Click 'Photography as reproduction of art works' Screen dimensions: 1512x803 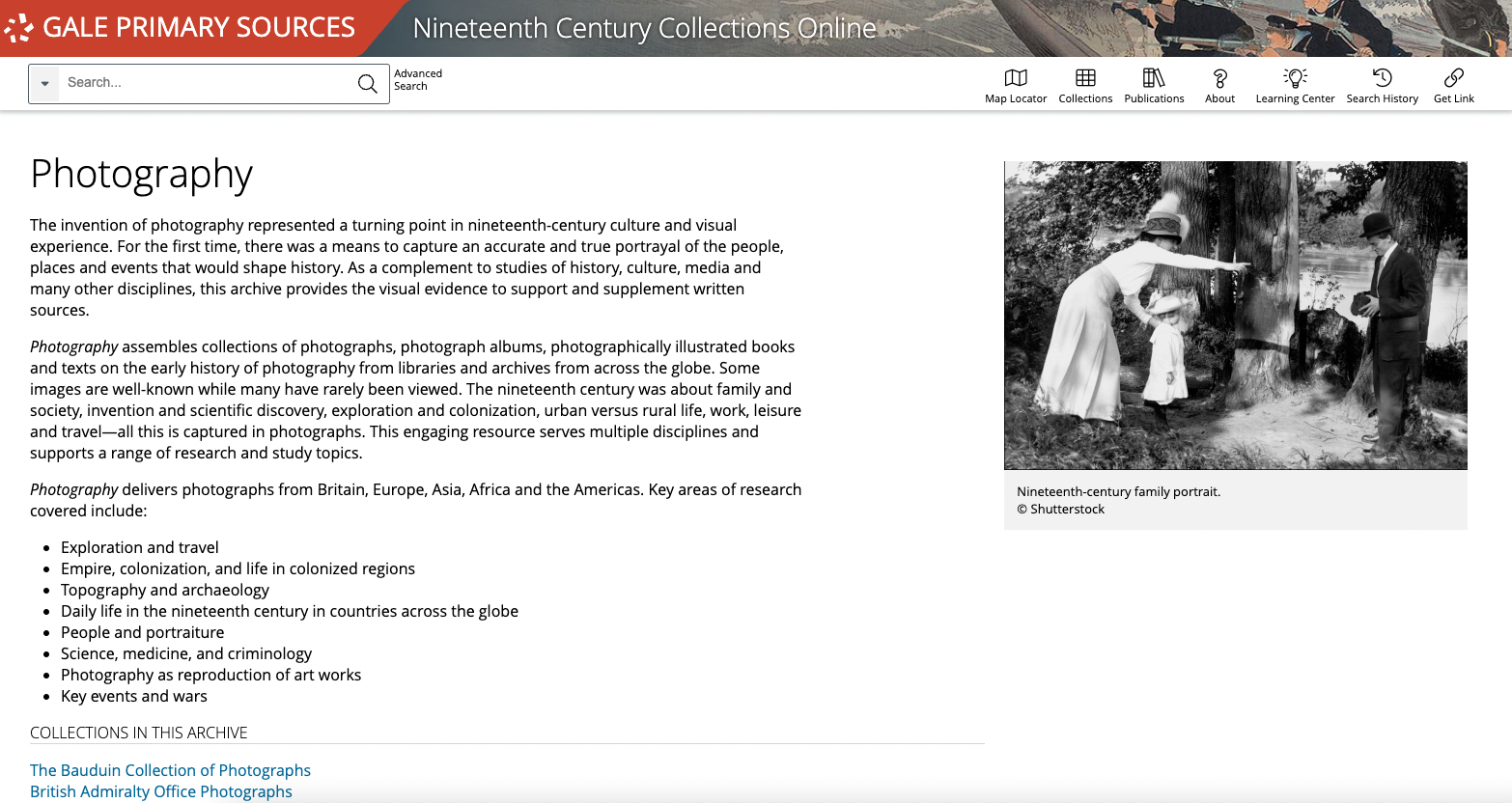pyautogui.click(x=210, y=675)
